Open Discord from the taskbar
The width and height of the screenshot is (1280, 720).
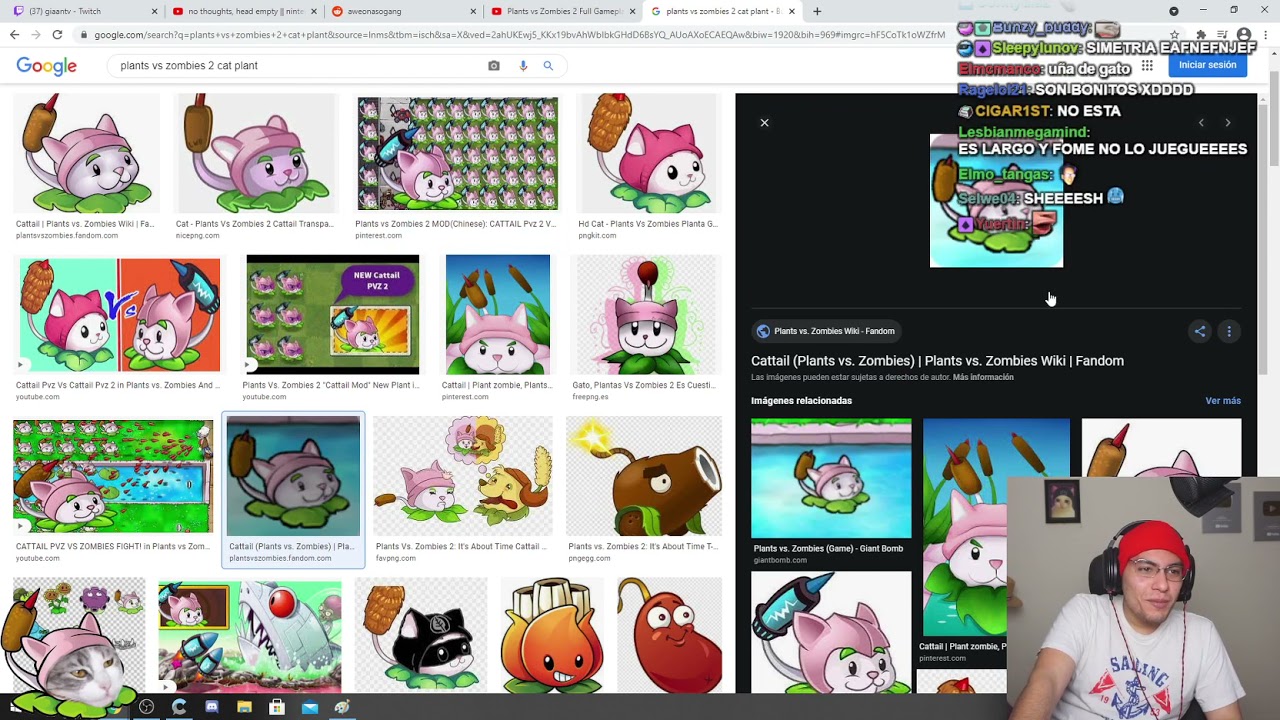tap(212, 707)
